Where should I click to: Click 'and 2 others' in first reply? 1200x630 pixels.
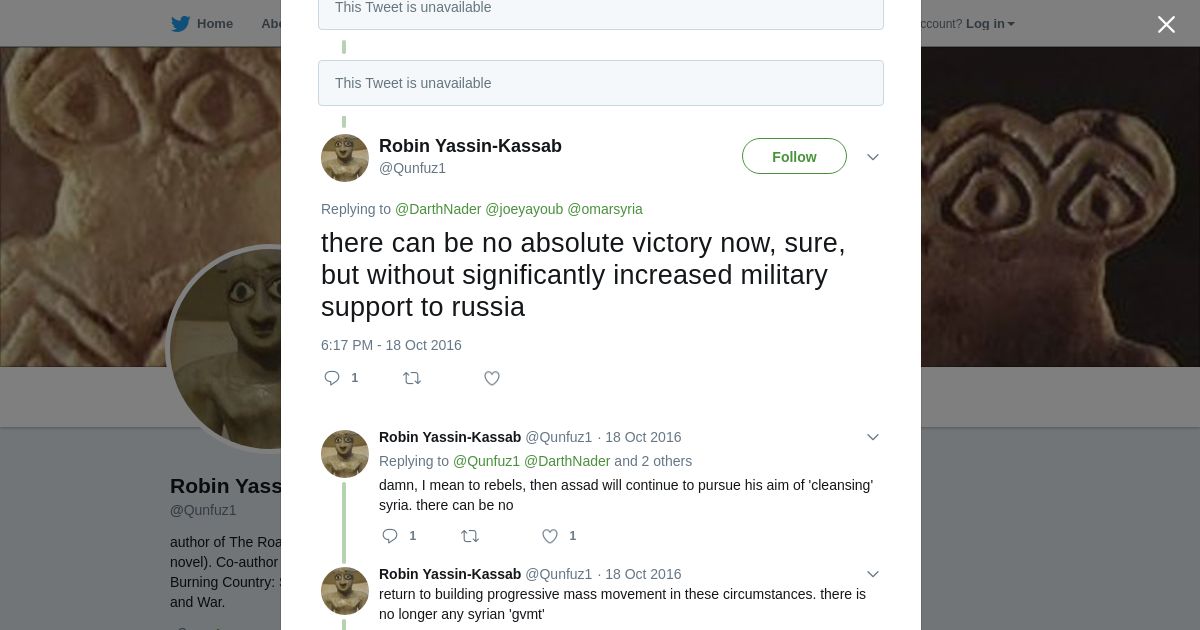653,461
